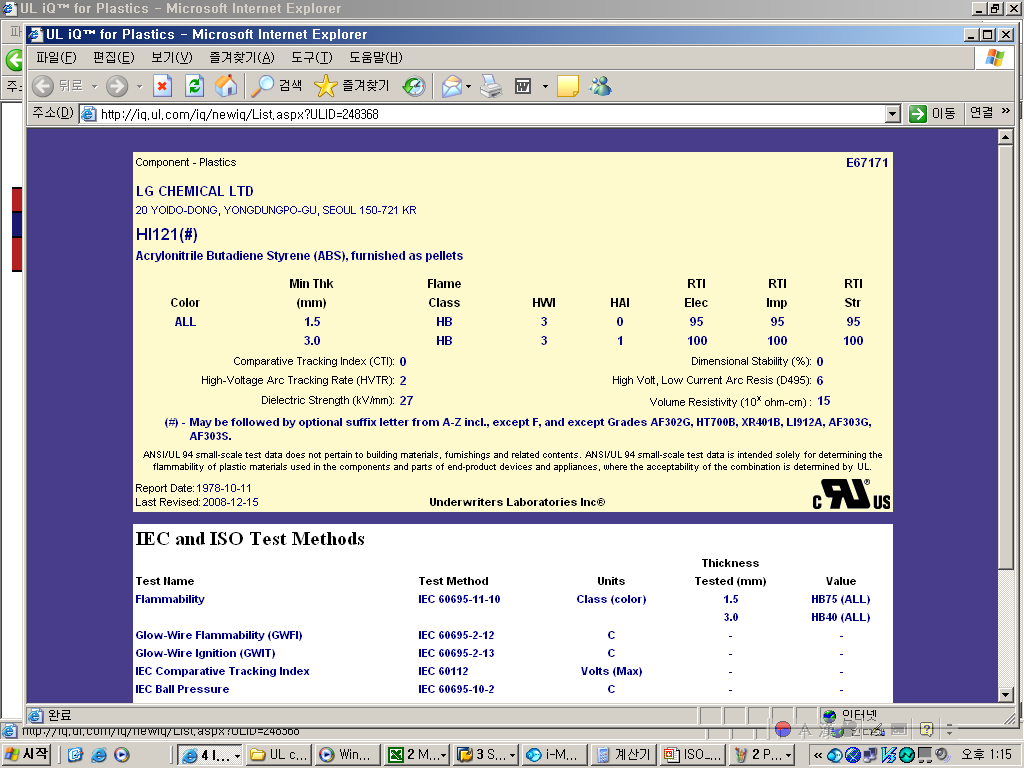Click the 시작 Start button

click(27, 754)
